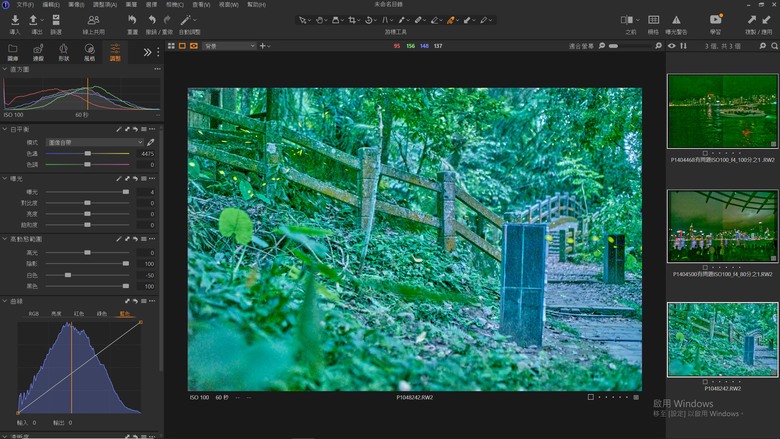Collapse the High Dynamic Range (高動態範圍) panel
Screen dimensions: 780x439
[5, 239]
